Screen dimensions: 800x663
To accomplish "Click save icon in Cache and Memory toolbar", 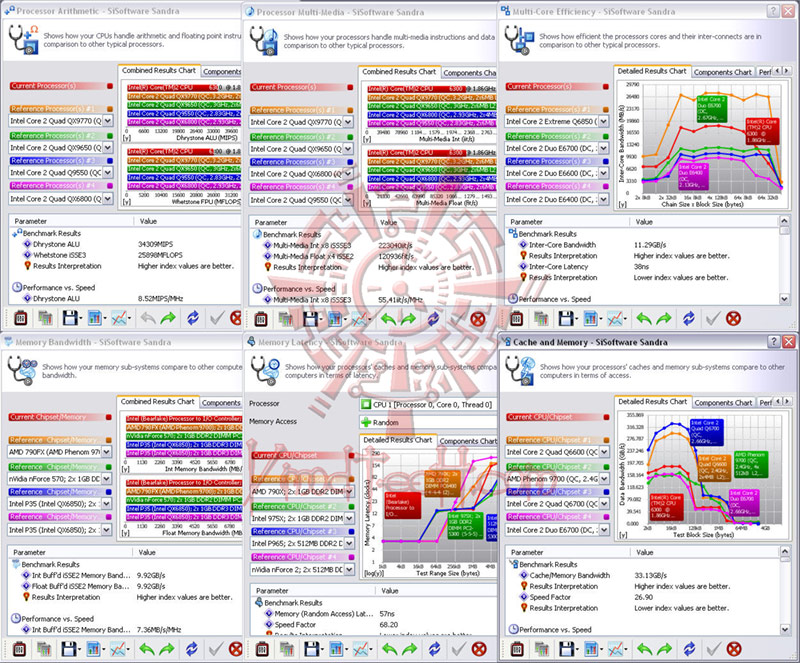I will [566, 649].
